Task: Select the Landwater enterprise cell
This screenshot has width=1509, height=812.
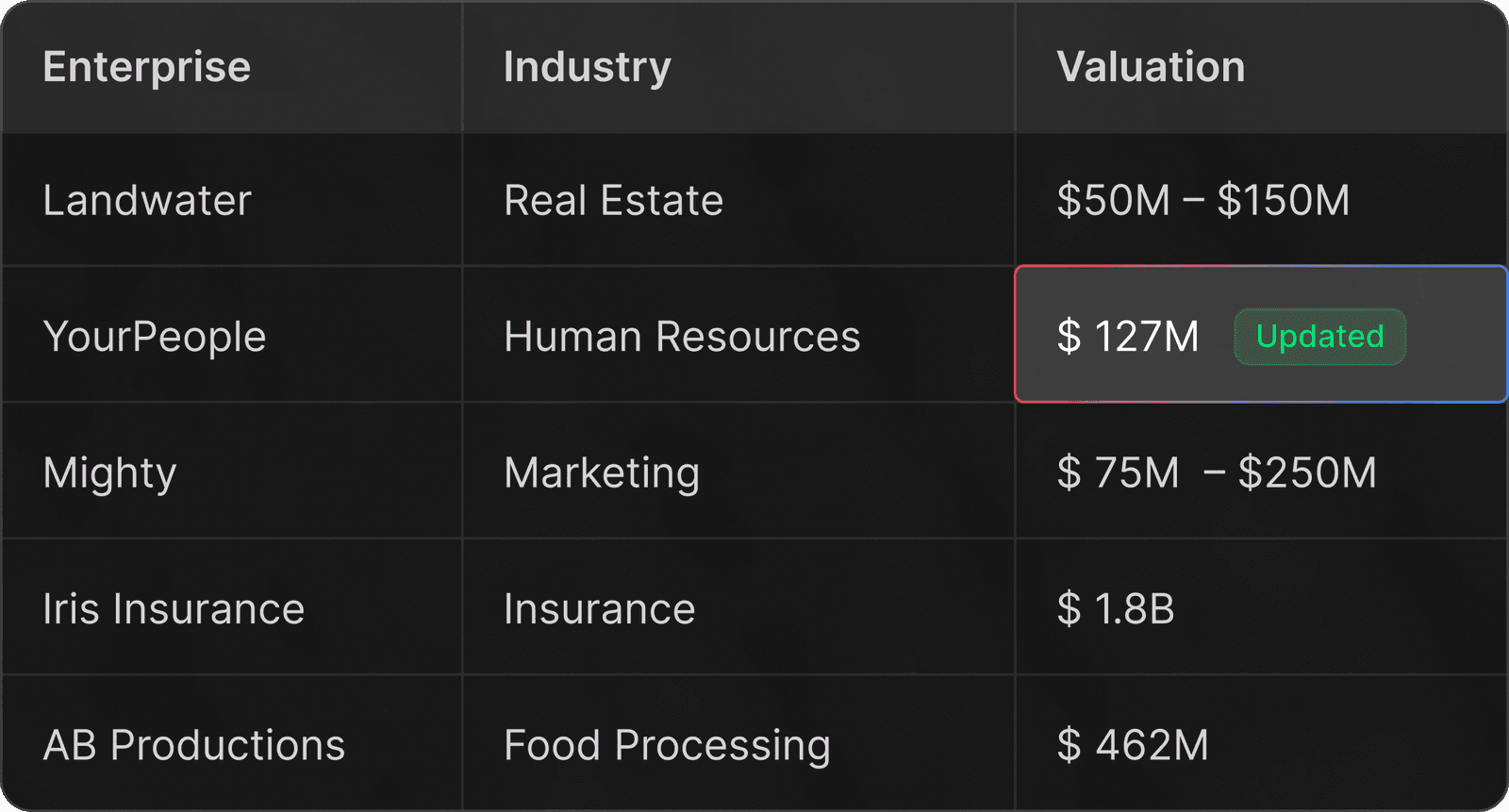Action: [x=147, y=200]
